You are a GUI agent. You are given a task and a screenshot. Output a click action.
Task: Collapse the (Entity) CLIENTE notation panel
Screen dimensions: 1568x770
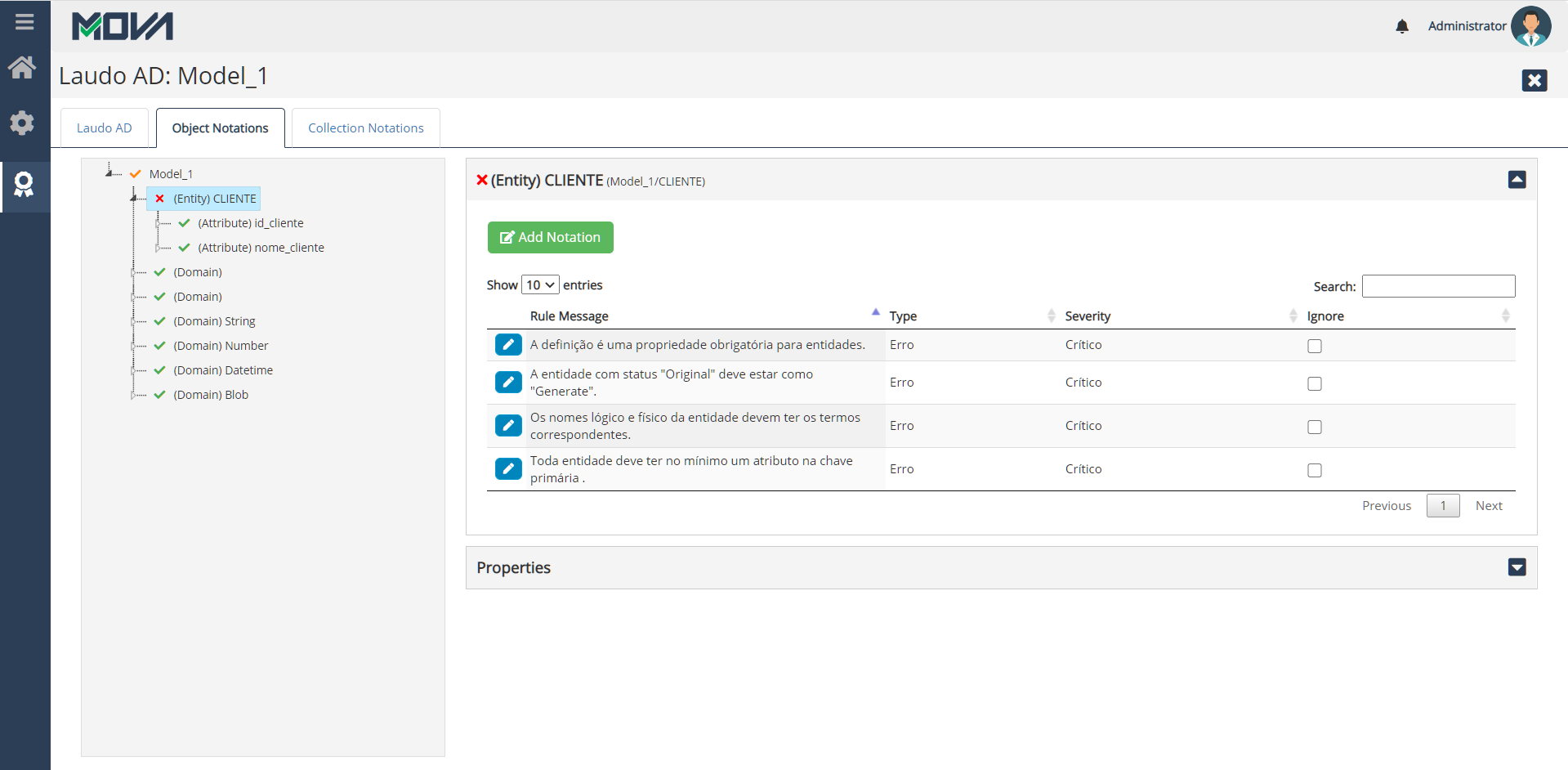coord(1517,180)
